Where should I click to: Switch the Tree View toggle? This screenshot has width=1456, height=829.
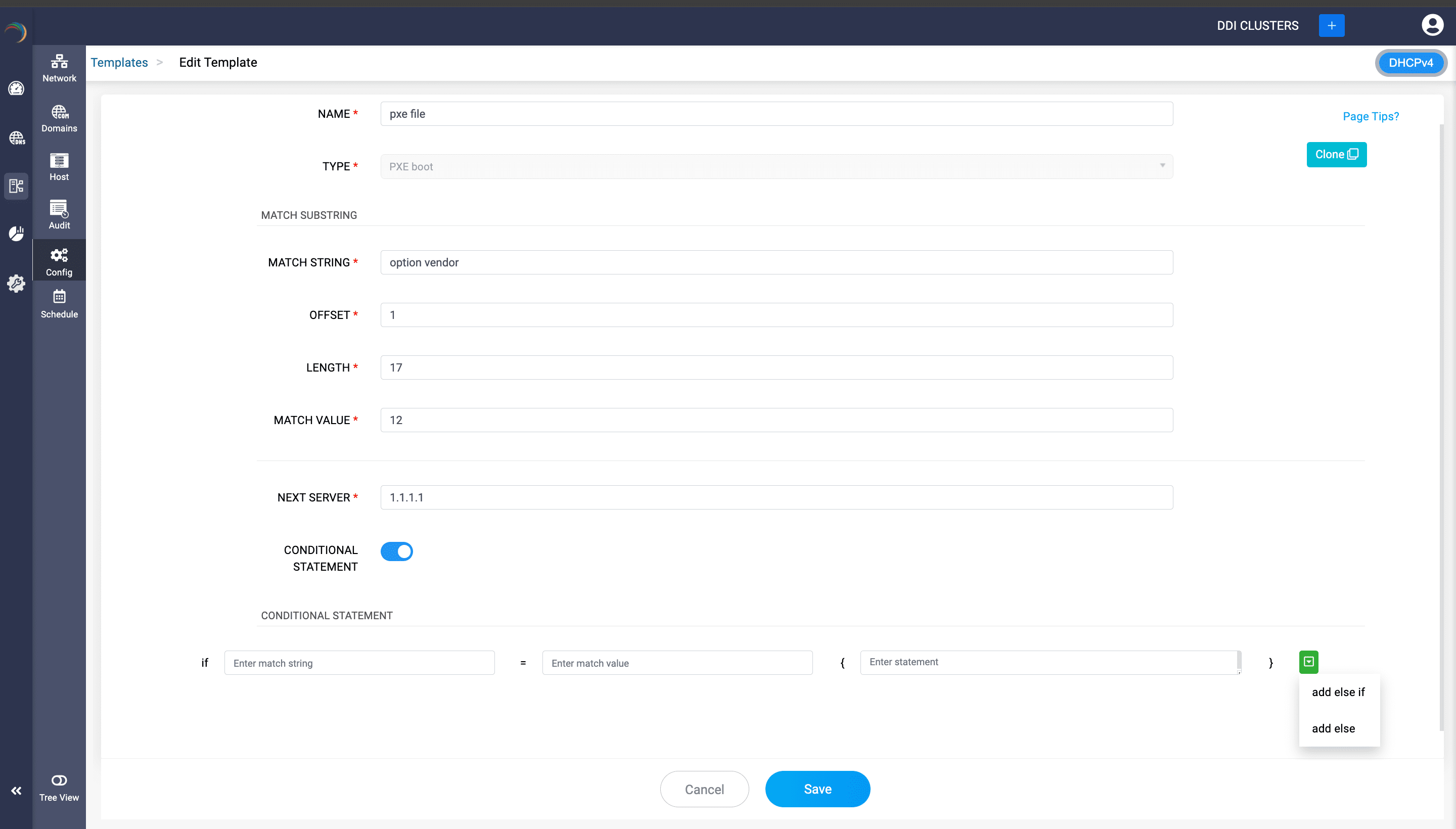point(59,780)
